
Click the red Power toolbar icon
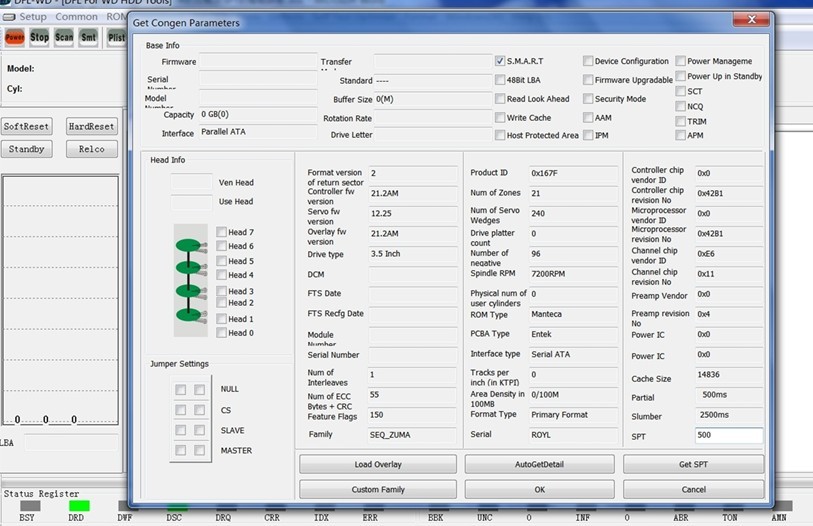(x=14, y=37)
